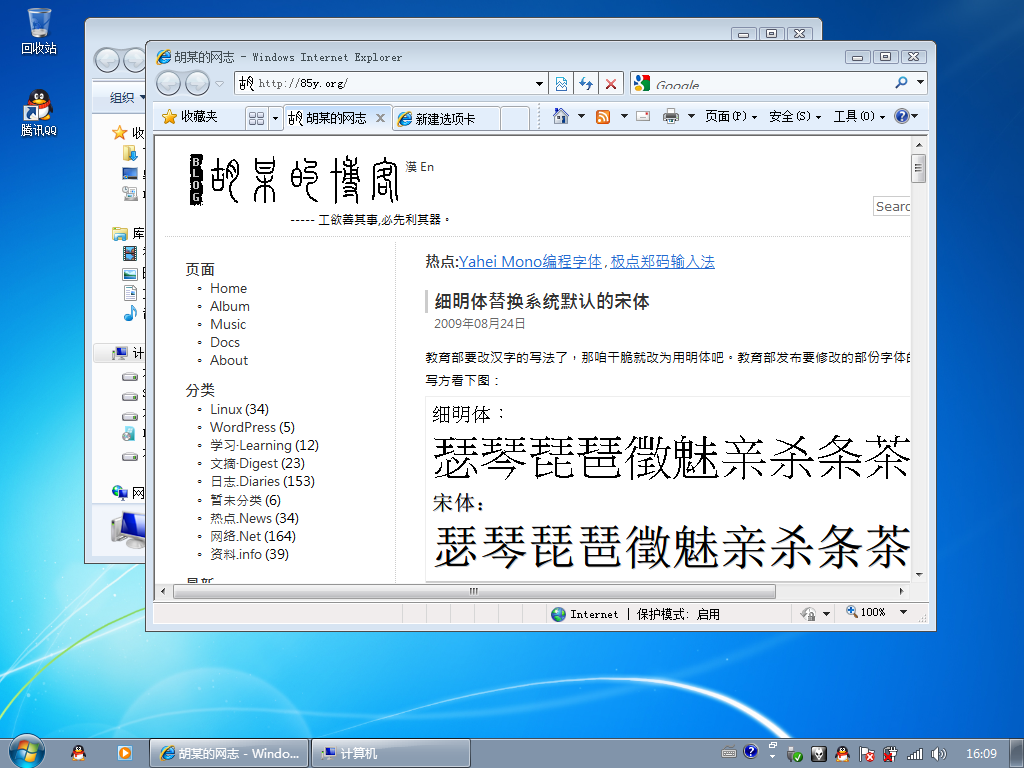Open the search provider dropdown arrow

tap(920, 83)
